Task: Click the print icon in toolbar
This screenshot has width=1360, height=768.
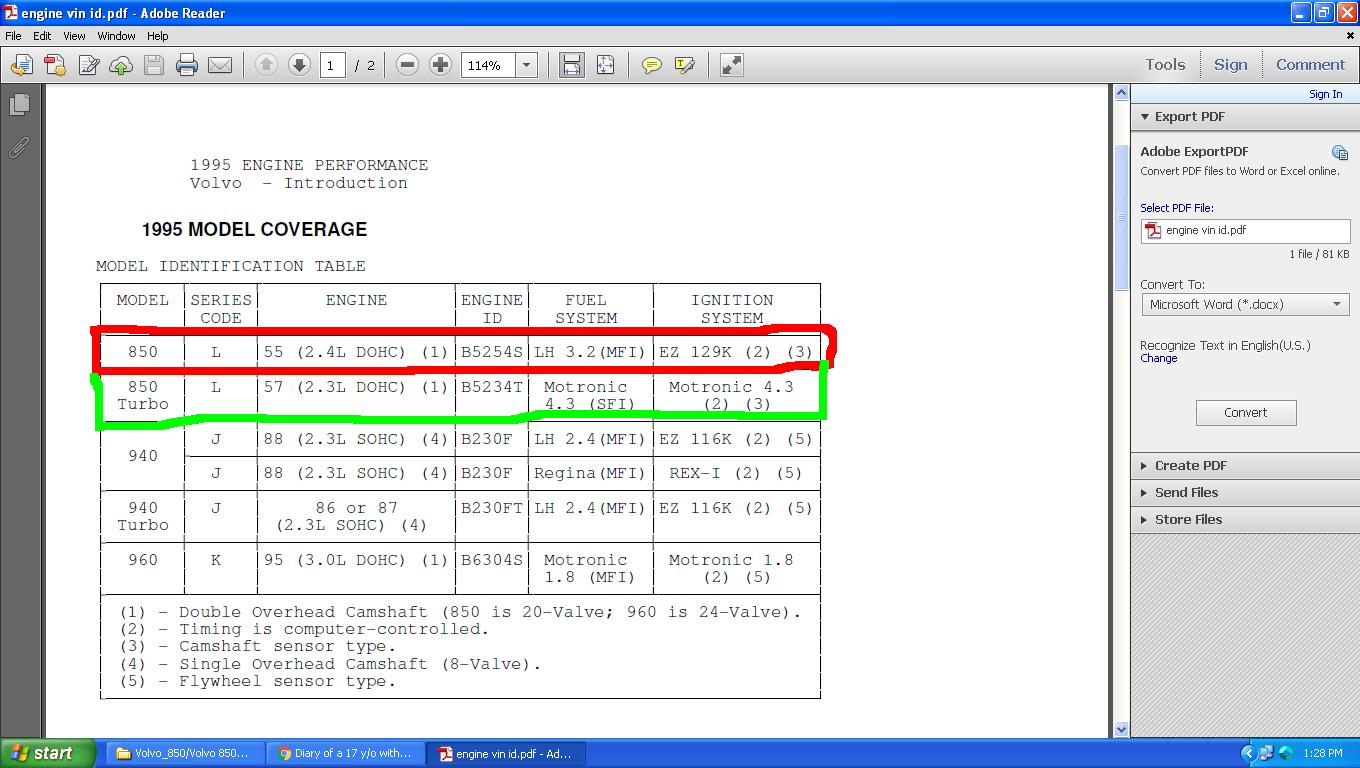Action: pyautogui.click(x=187, y=65)
